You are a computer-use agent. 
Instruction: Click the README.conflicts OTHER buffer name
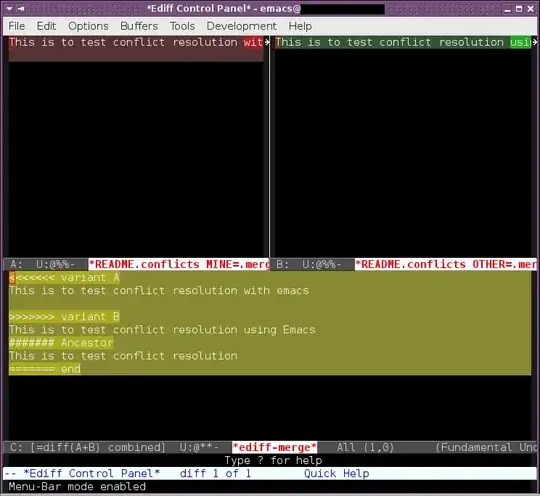click(x=446, y=265)
